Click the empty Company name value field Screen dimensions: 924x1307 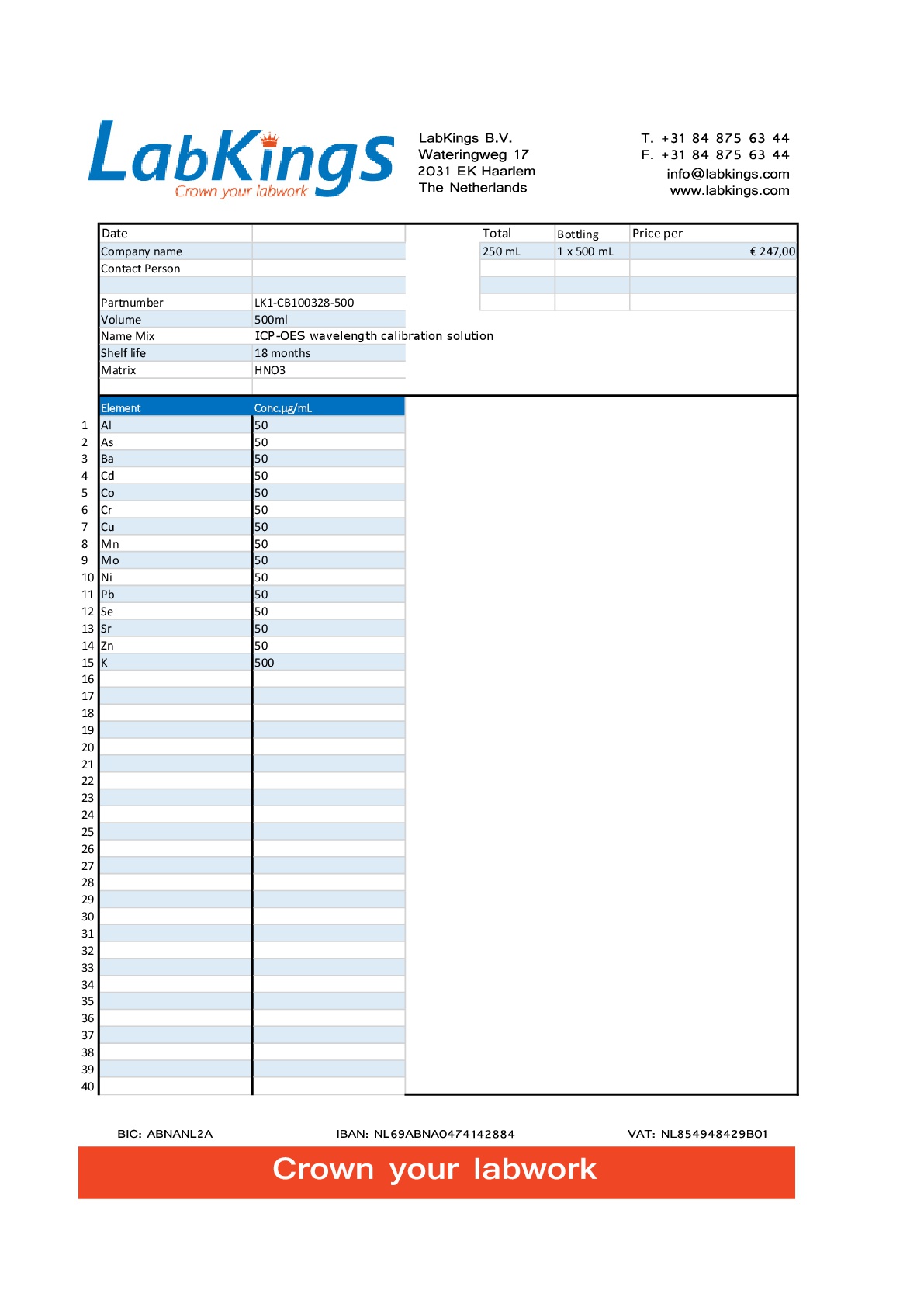328,251
